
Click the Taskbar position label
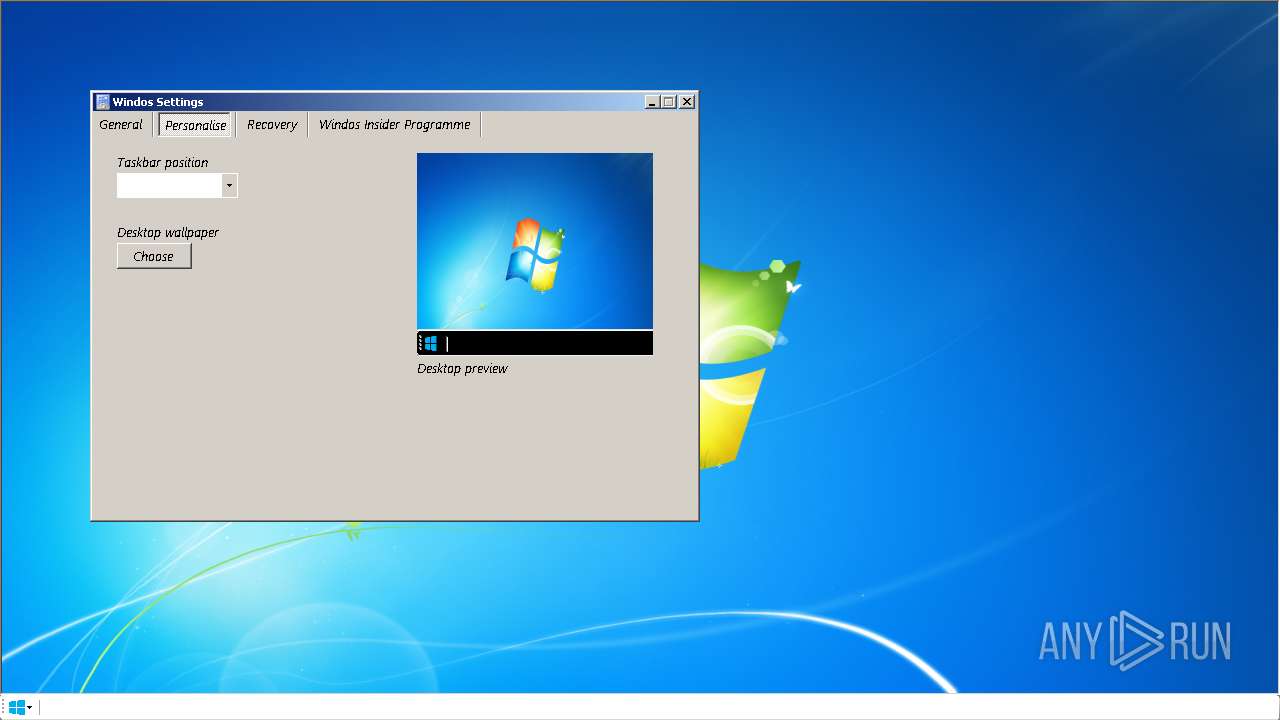coord(162,163)
